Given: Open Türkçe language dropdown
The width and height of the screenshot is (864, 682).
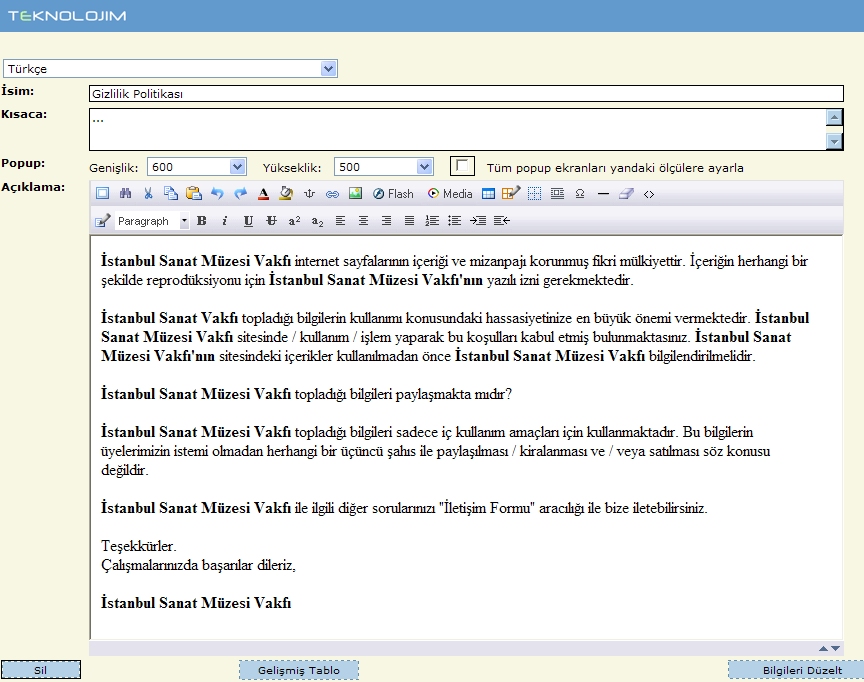Looking at the screenshot, I should (x=170, y=68).
